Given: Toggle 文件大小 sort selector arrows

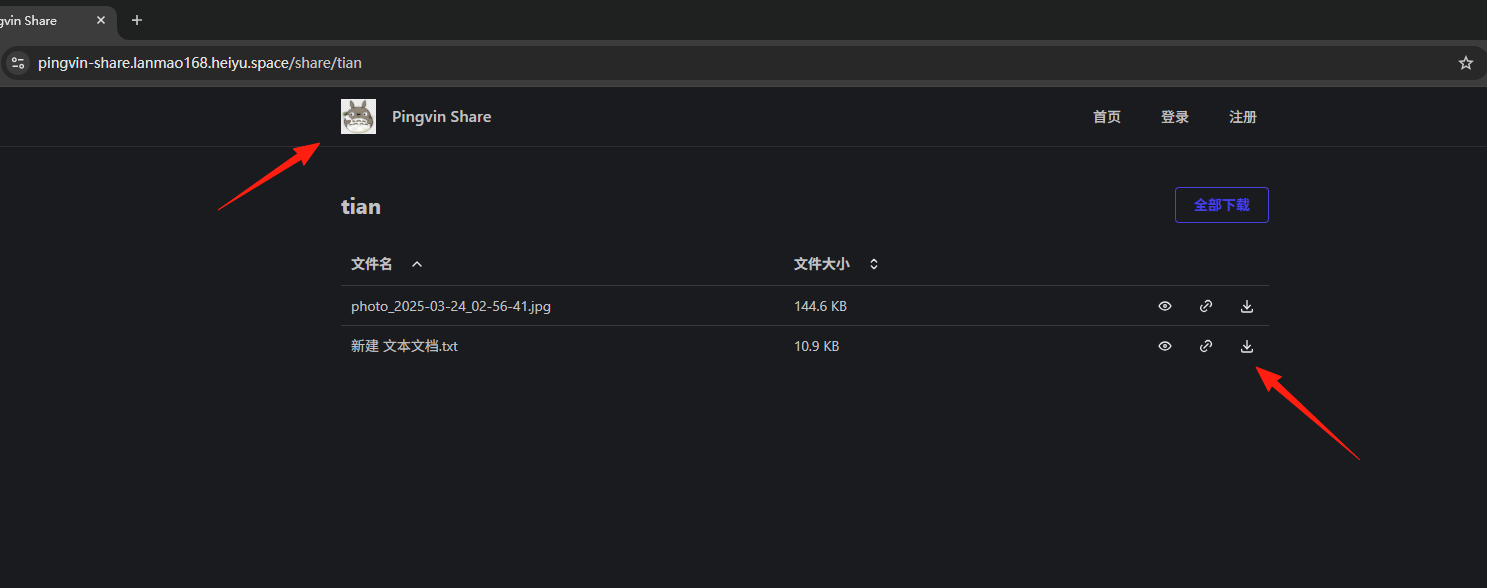Looking at the screenshot, I should [x=874, y=264].
